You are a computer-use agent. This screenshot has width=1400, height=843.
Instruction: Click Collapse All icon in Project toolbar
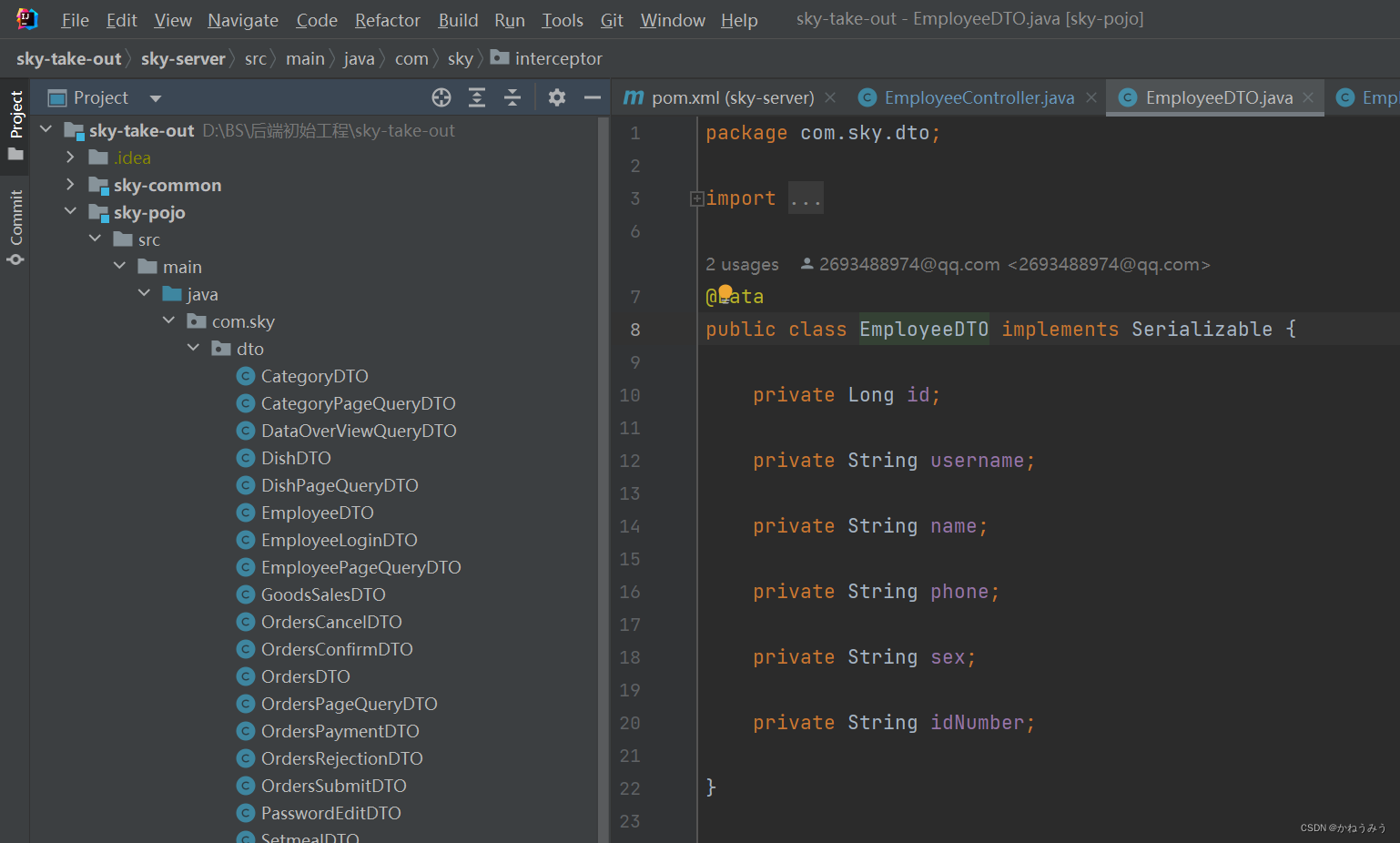[512, 97]
